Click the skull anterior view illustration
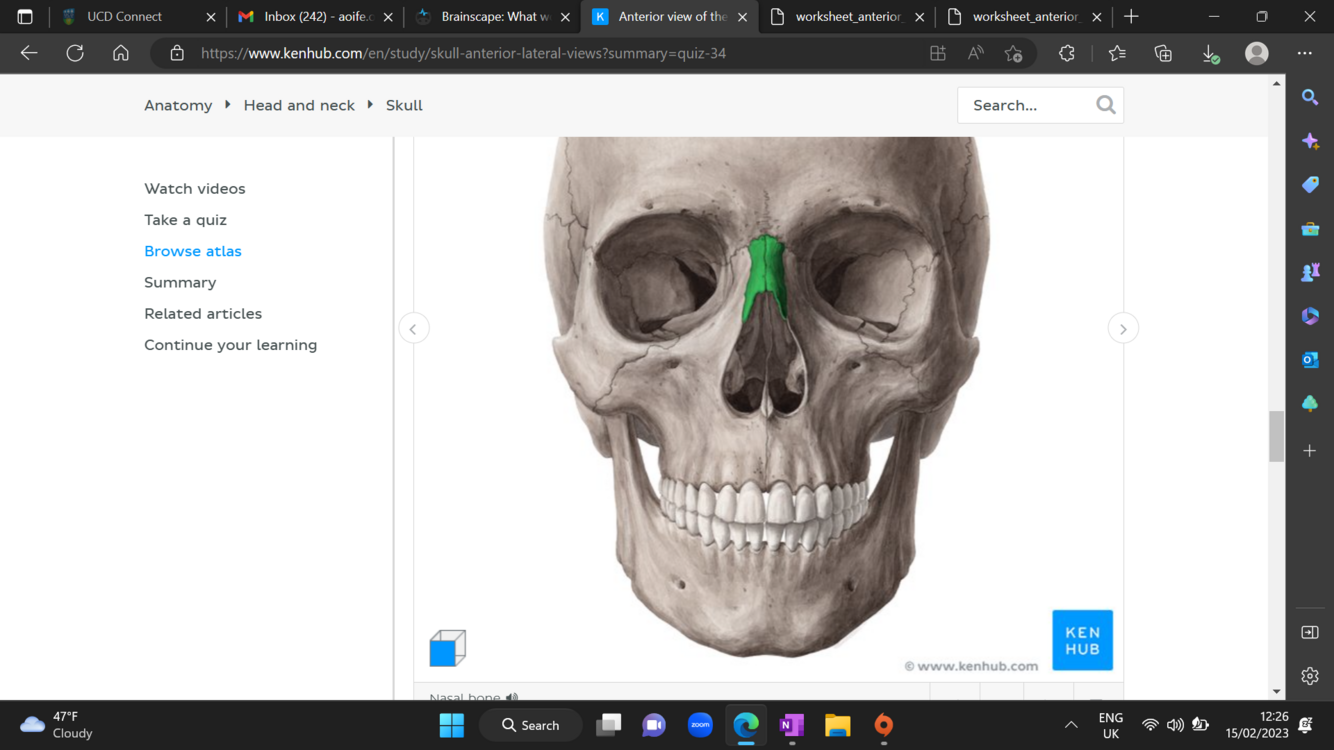1334x750 pixels. pyautogui.click(x=768, y=400)
